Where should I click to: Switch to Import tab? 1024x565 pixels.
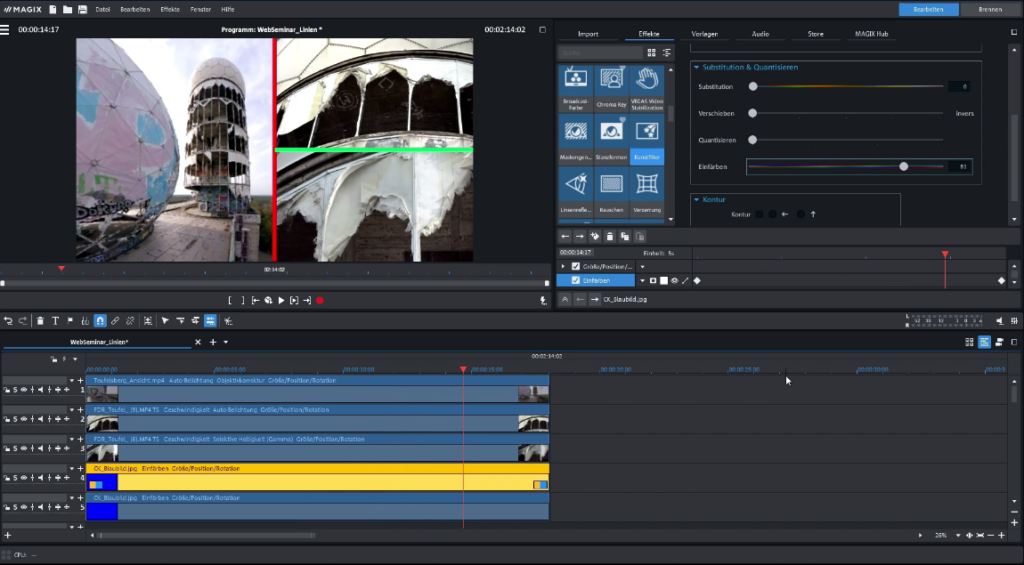coord(588,34)
